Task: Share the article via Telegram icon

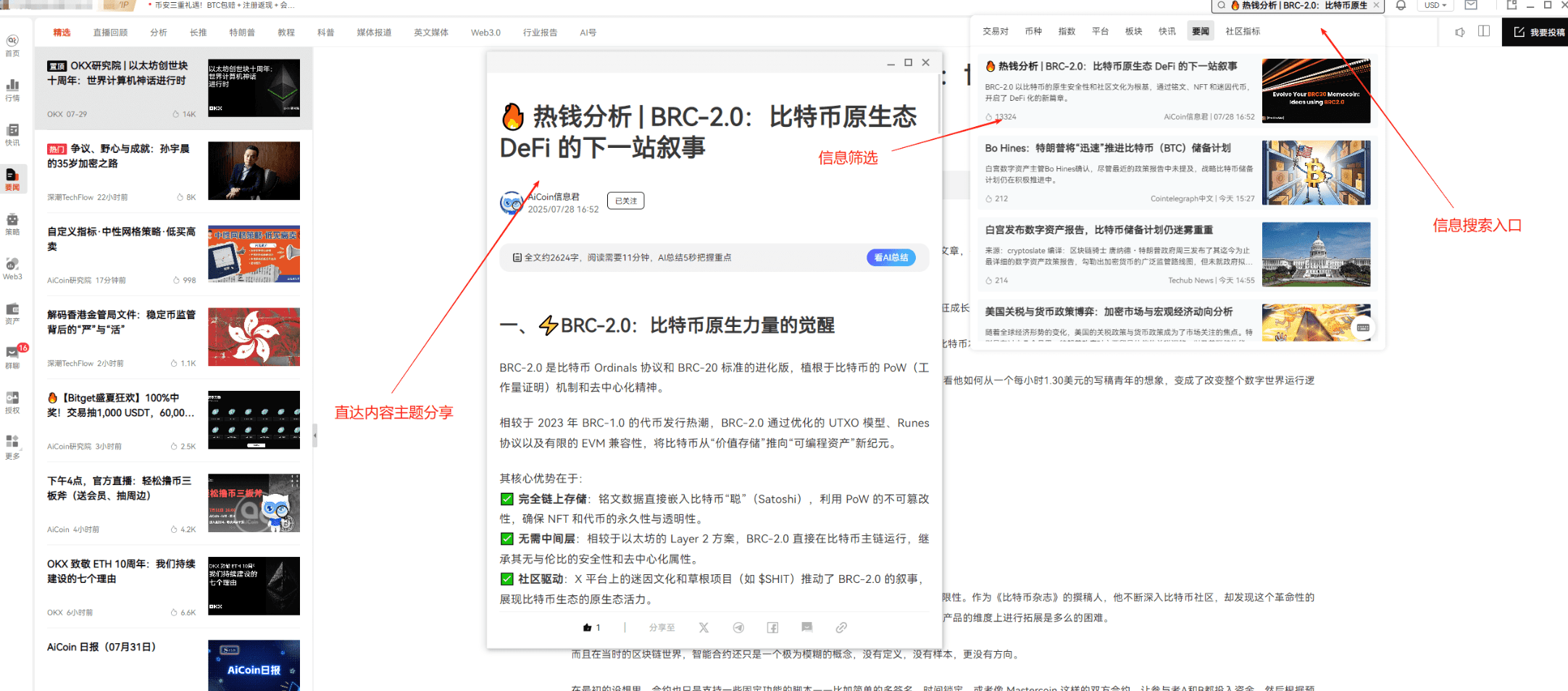Action: [738, 627]
